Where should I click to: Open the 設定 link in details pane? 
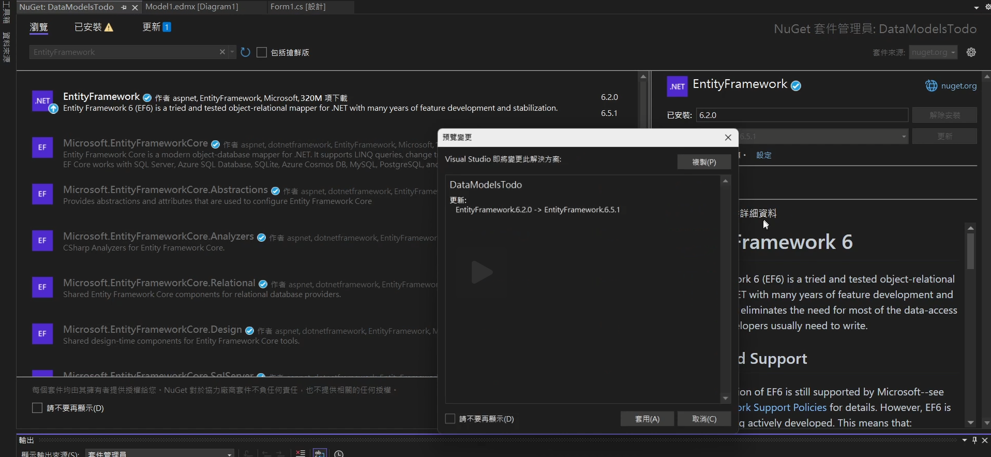763,155
